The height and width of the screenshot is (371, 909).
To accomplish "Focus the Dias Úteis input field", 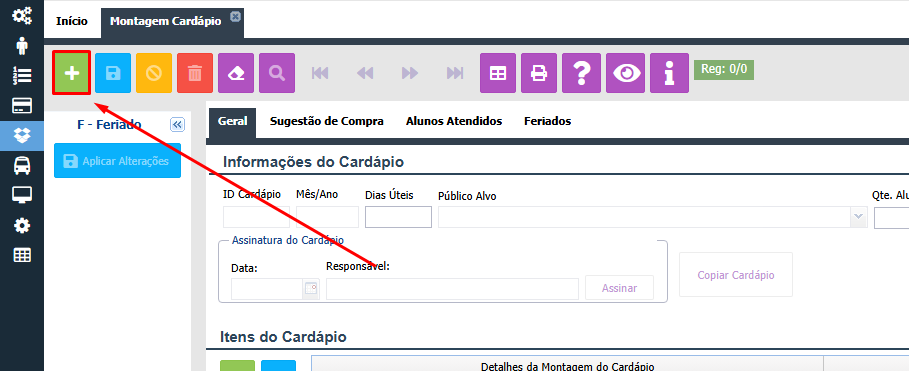I will tap(398, 217).
